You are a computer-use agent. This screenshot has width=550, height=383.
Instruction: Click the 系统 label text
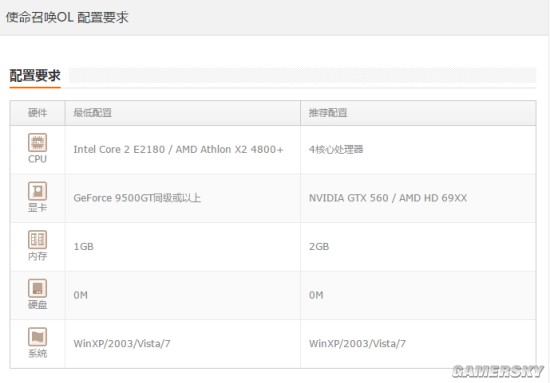point(37,353)
